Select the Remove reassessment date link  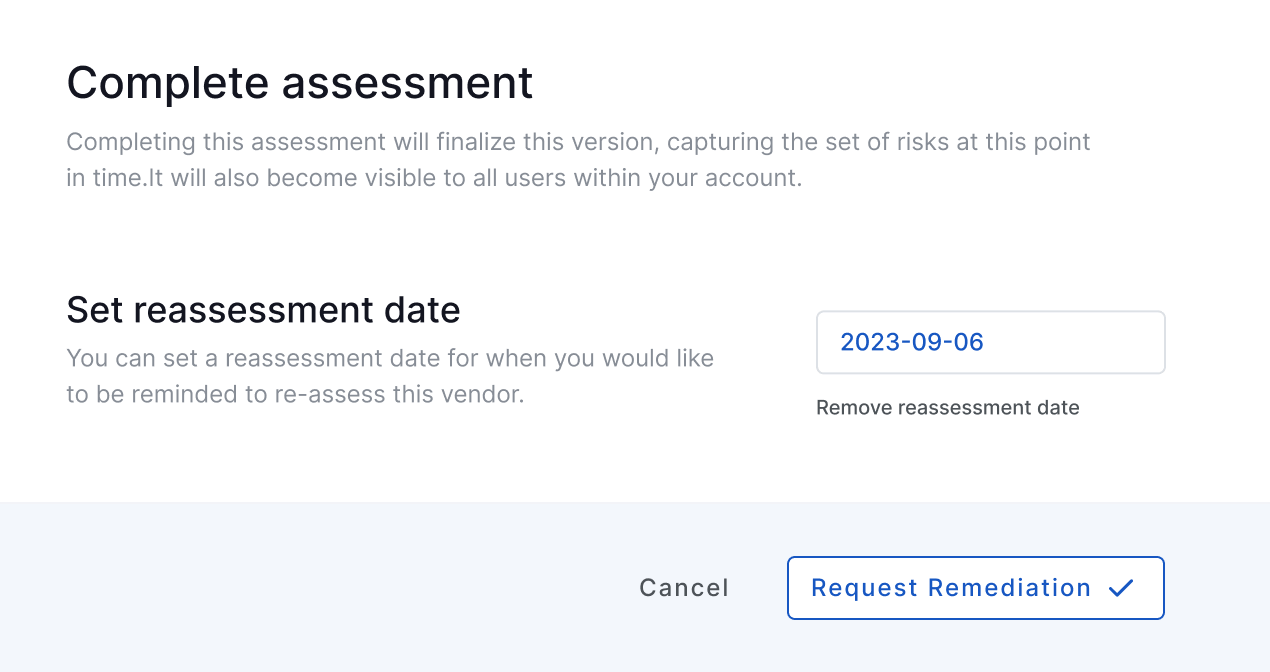coord(948,407)
